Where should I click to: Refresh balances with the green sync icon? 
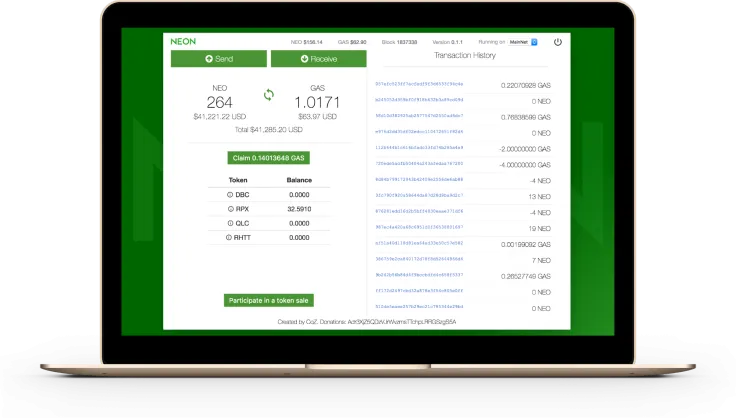click(268, 95)
